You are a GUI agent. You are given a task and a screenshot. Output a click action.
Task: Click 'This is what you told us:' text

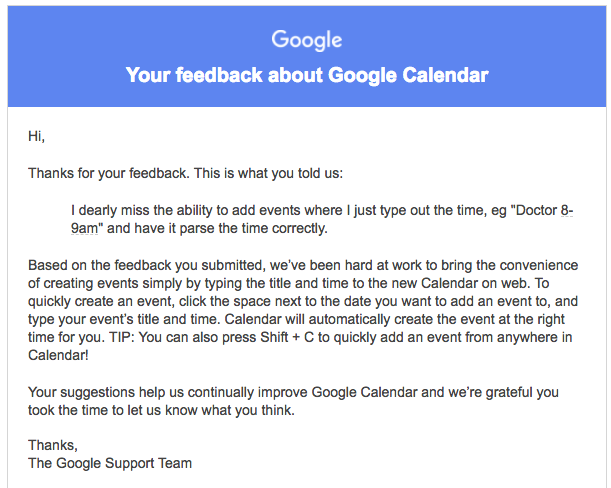268,173
